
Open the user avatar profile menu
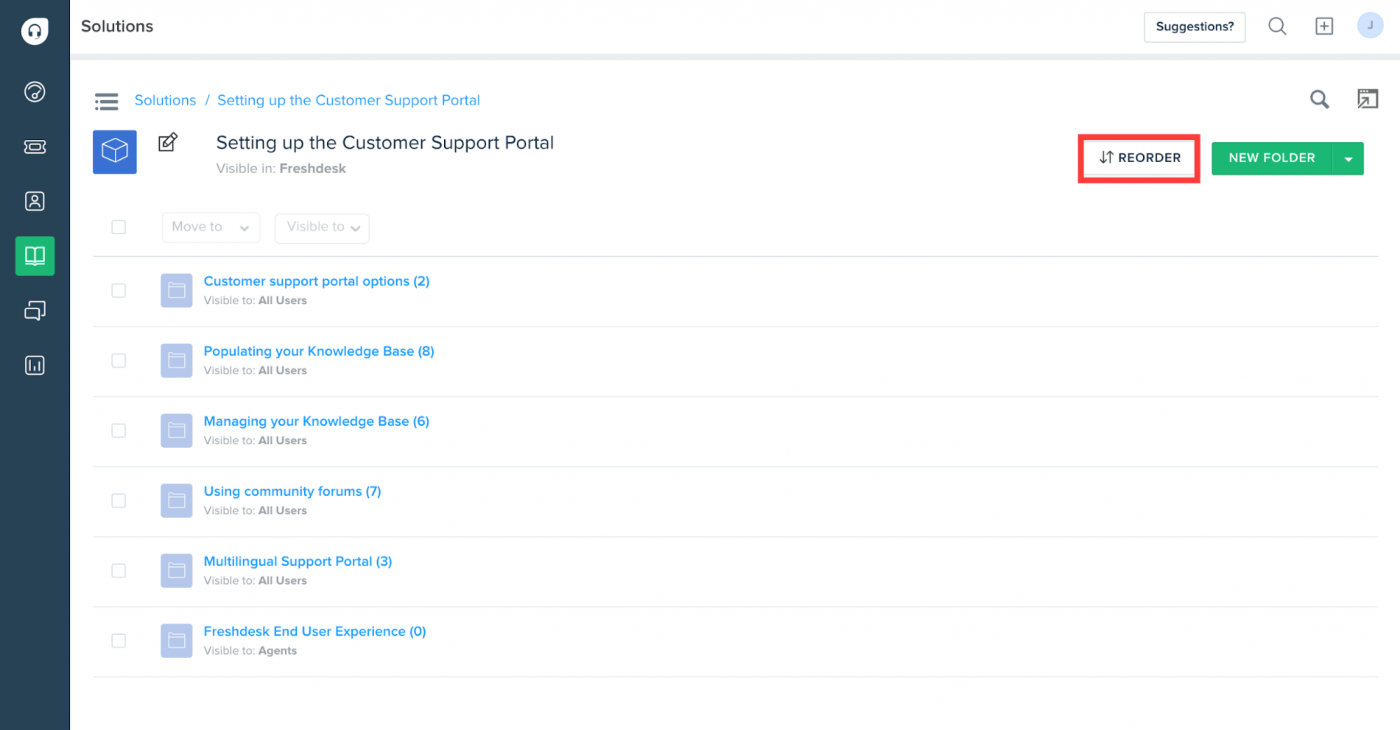[x=1369, y=26]
